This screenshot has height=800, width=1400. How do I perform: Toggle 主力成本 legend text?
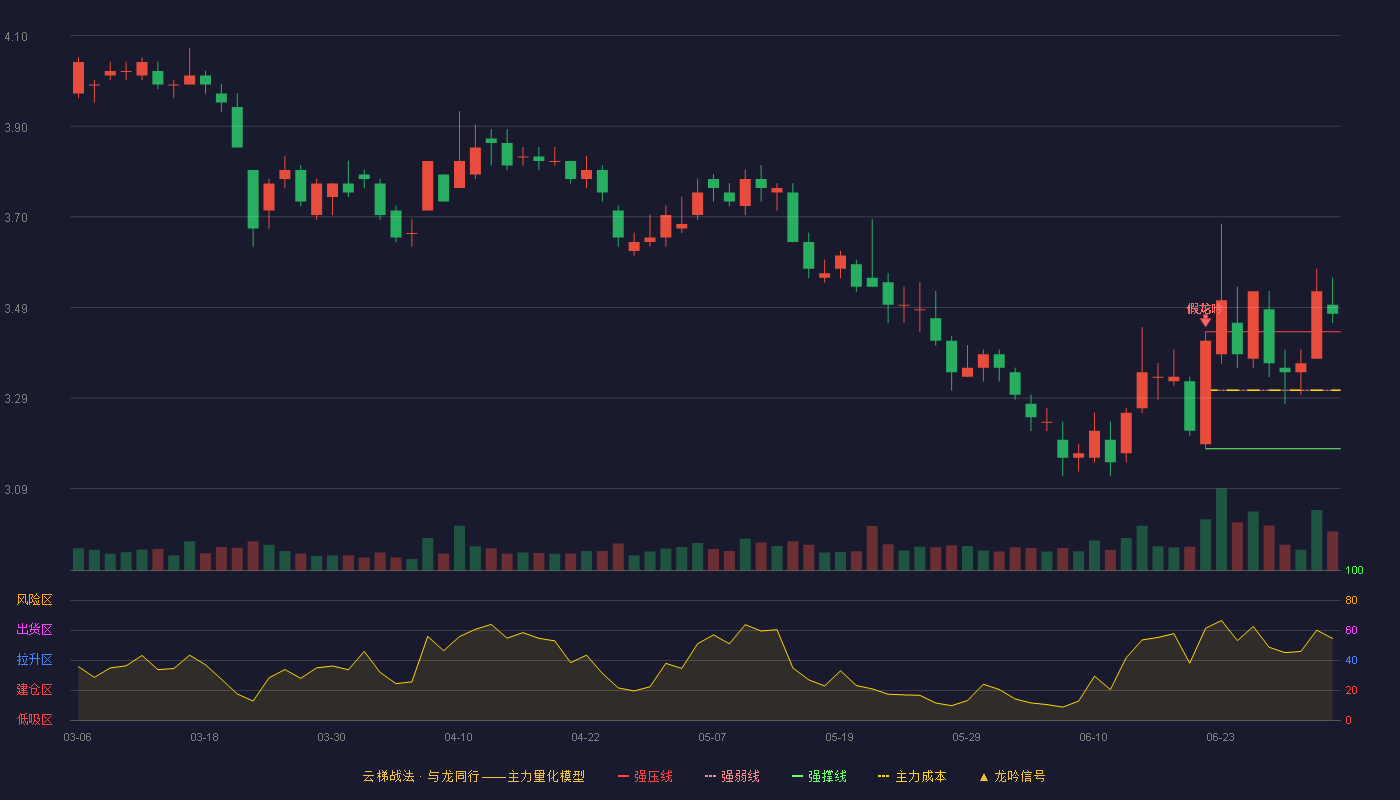coord(920,776)
